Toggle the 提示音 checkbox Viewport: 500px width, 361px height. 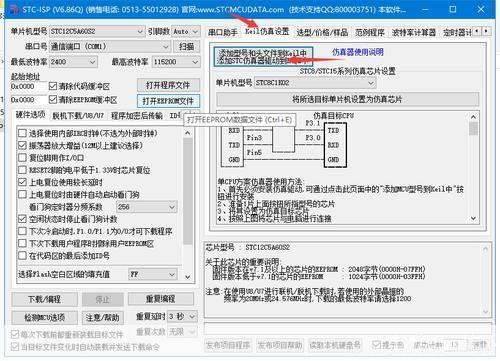(x=376, y=345)
